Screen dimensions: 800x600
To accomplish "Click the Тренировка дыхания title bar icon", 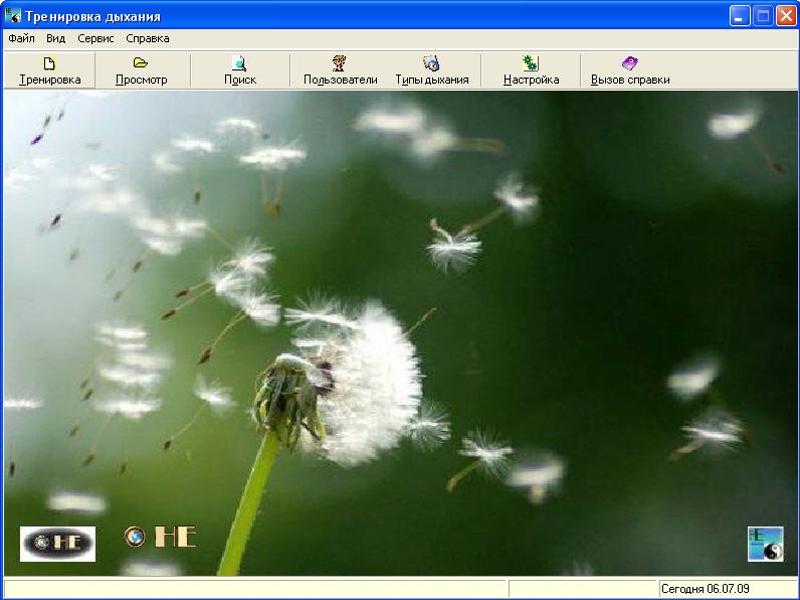I will point(13,16).
